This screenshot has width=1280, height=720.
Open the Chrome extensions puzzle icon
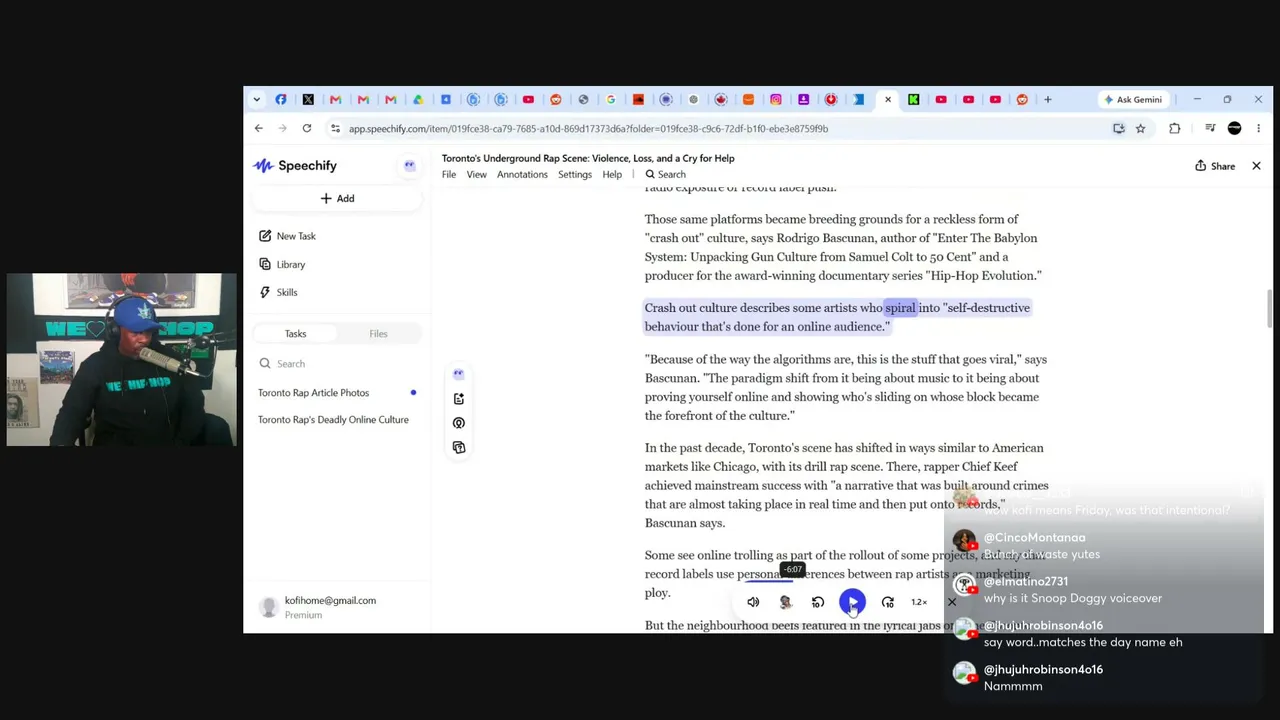[1174, 128]
